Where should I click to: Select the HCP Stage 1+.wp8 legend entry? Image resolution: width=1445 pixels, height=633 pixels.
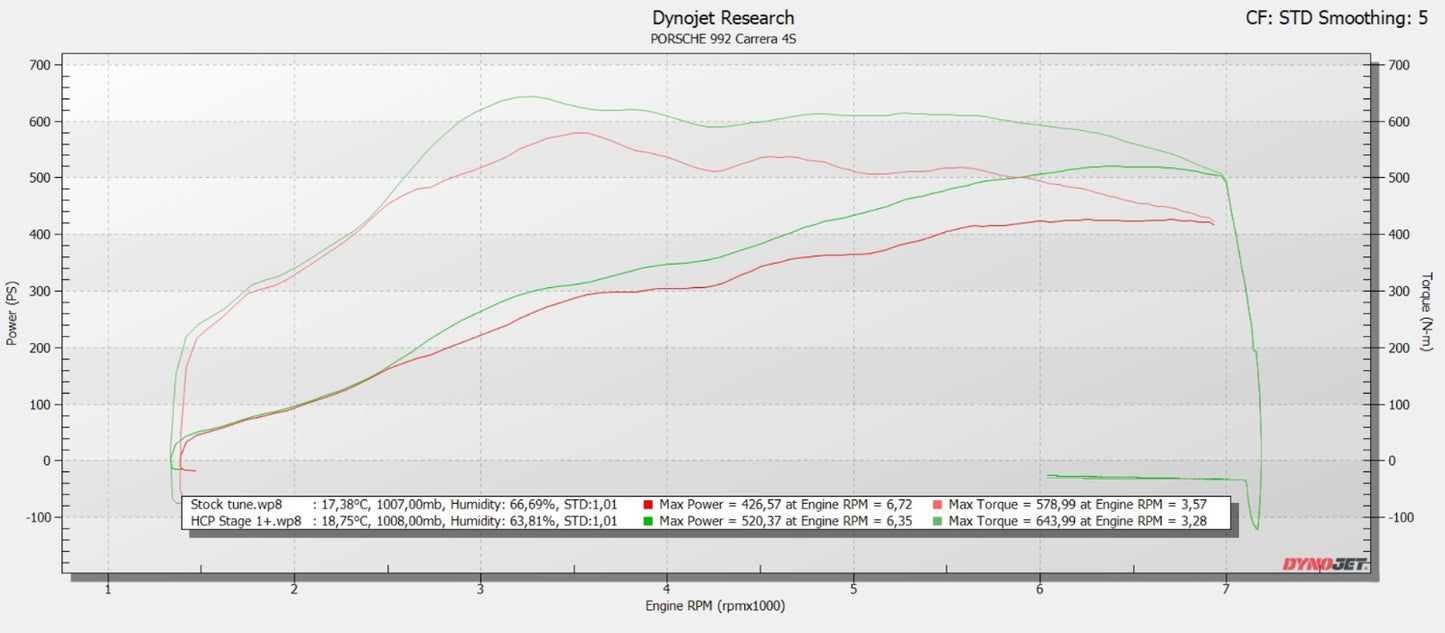click(x=245, y=521)
